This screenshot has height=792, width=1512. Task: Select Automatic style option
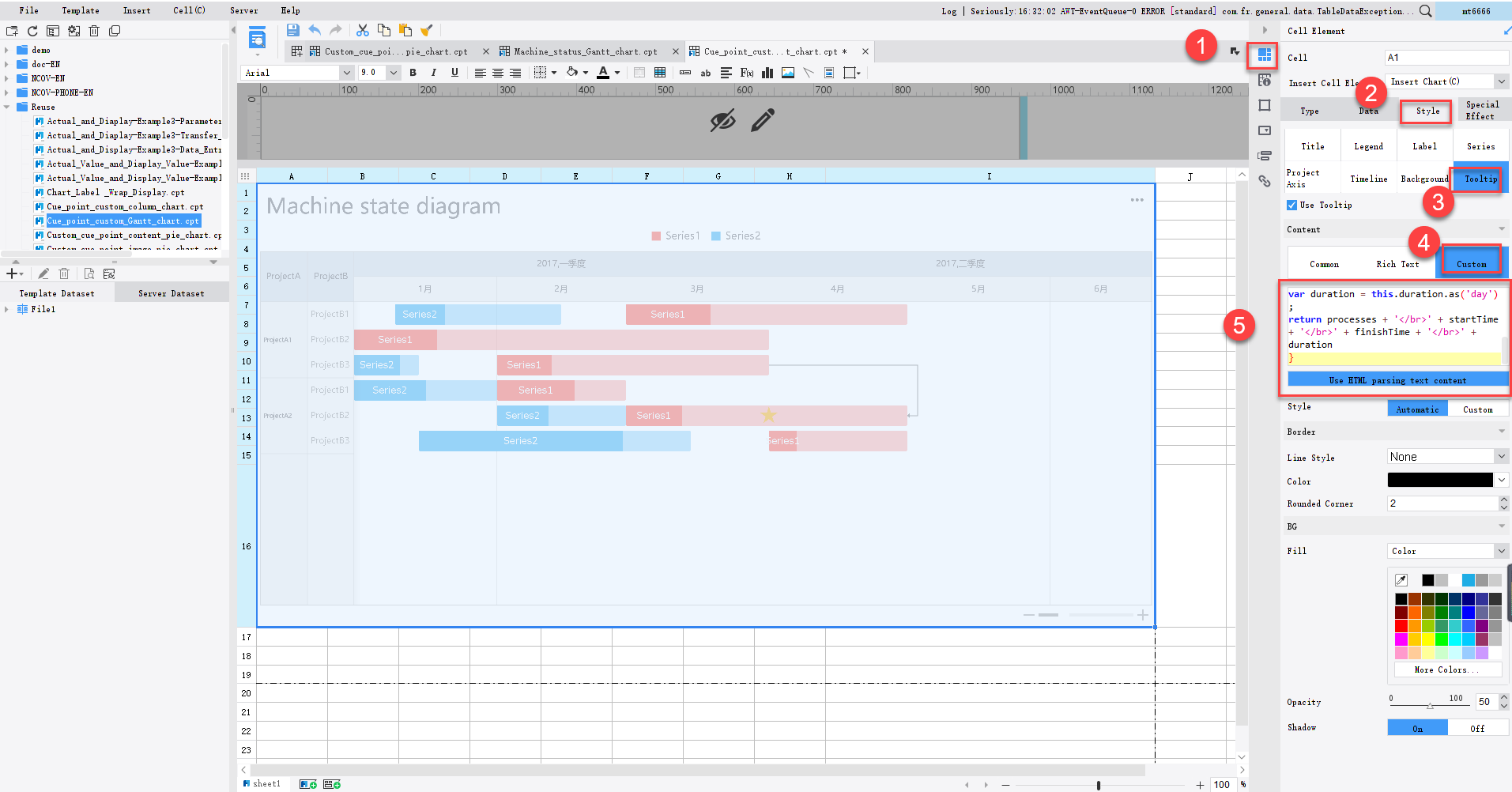tap(1417, 409)
